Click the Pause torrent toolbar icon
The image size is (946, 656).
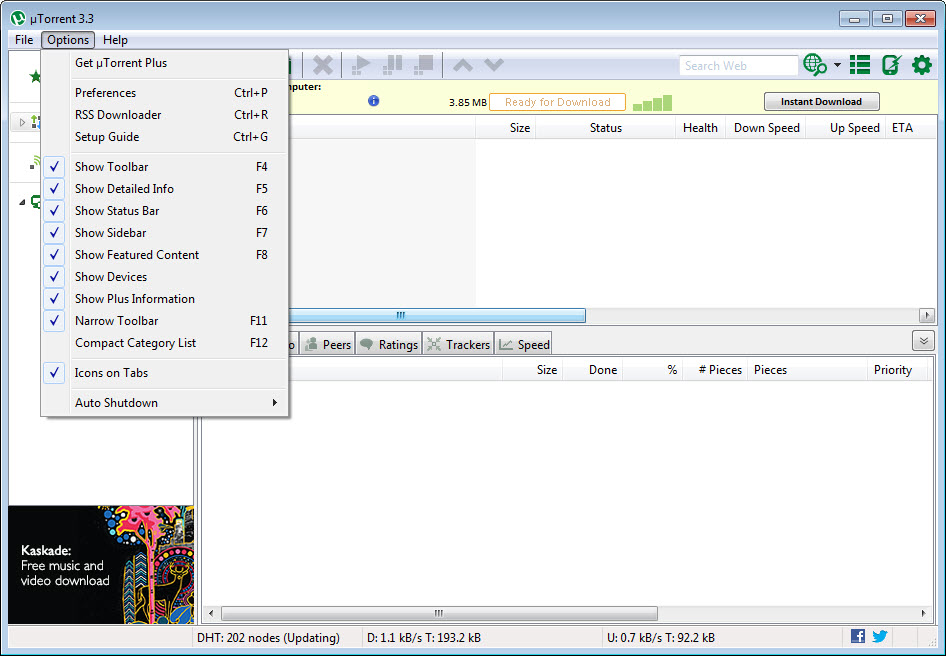point(392,65)
